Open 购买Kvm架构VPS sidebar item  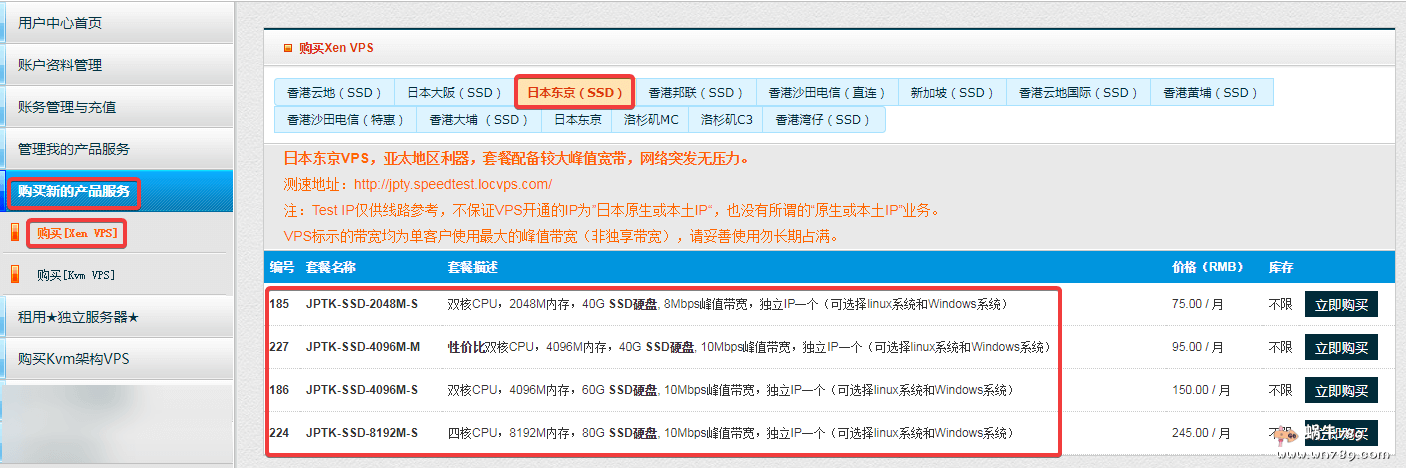click(74, 359)
